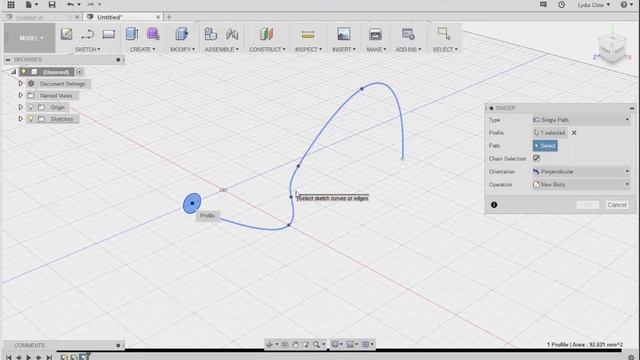Add a new design tab
Viewport: 640px width, 360px height.
tap(169, 17)
